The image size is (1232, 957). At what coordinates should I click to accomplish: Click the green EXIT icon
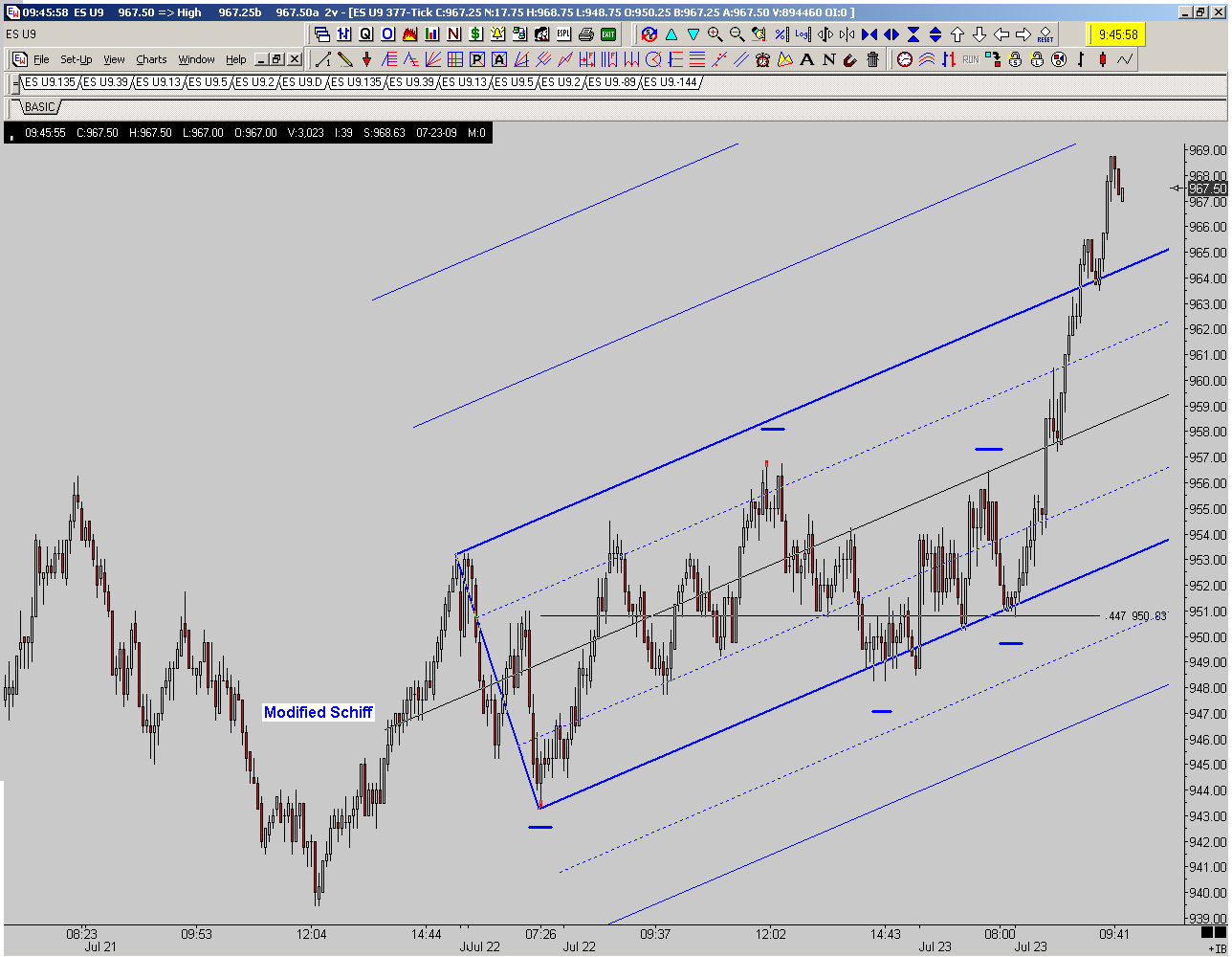(608, 34)
